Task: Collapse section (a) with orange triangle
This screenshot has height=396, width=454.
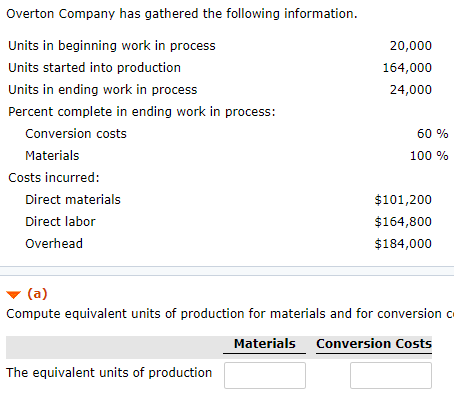Action: pyautogui.click(x=14, y=295)
